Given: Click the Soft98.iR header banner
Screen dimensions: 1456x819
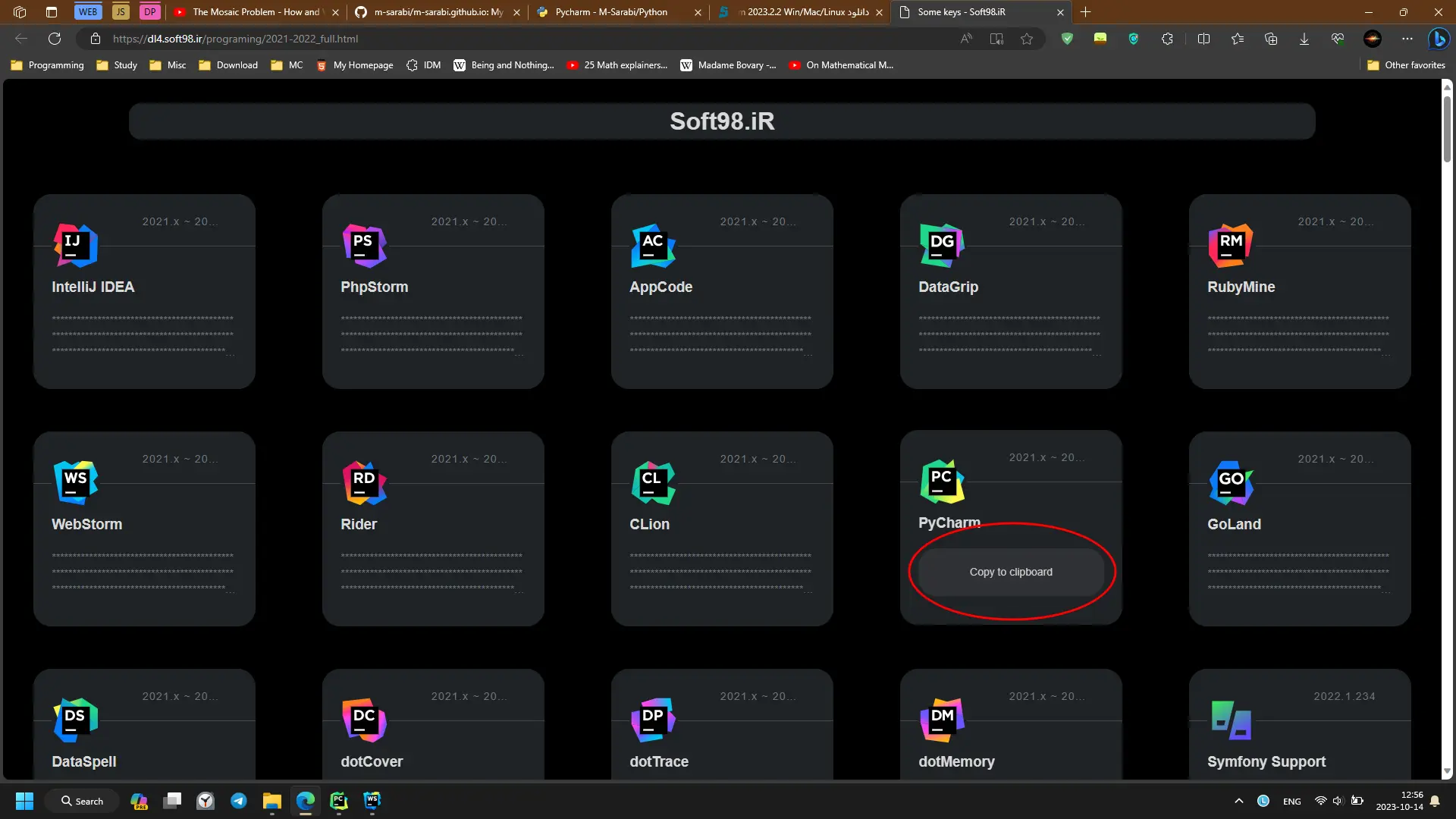Looking at the screenshot, I should point(721,121).
